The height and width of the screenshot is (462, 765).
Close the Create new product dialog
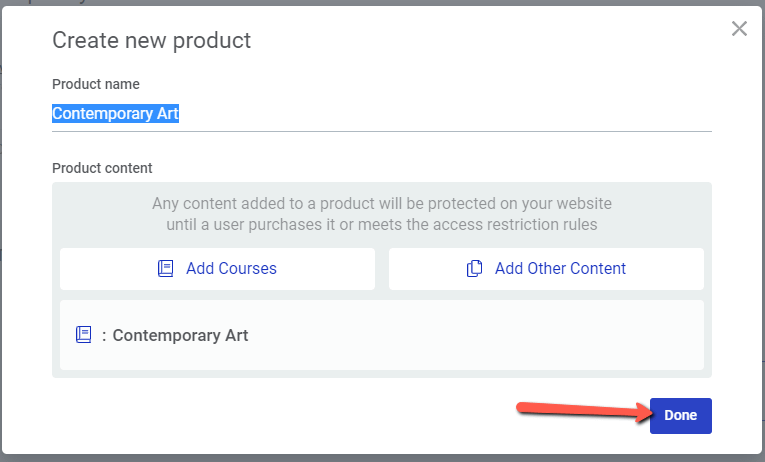[x=739, y=29]
